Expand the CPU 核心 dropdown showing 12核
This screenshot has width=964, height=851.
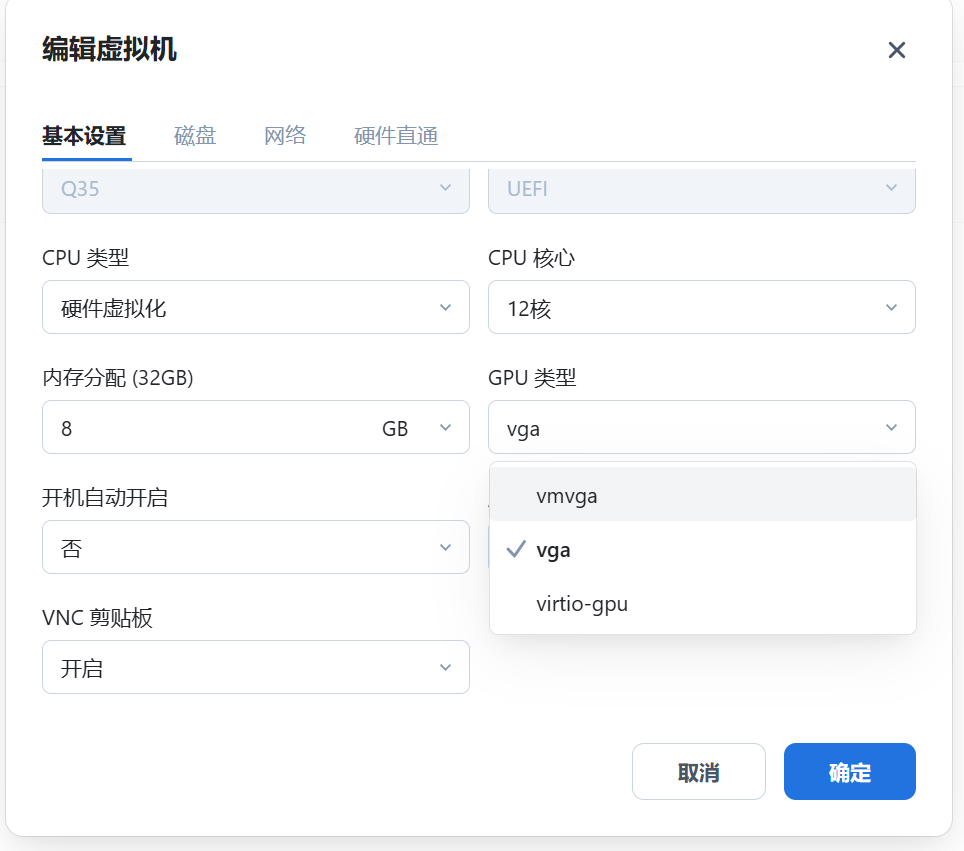click(701, 307)
